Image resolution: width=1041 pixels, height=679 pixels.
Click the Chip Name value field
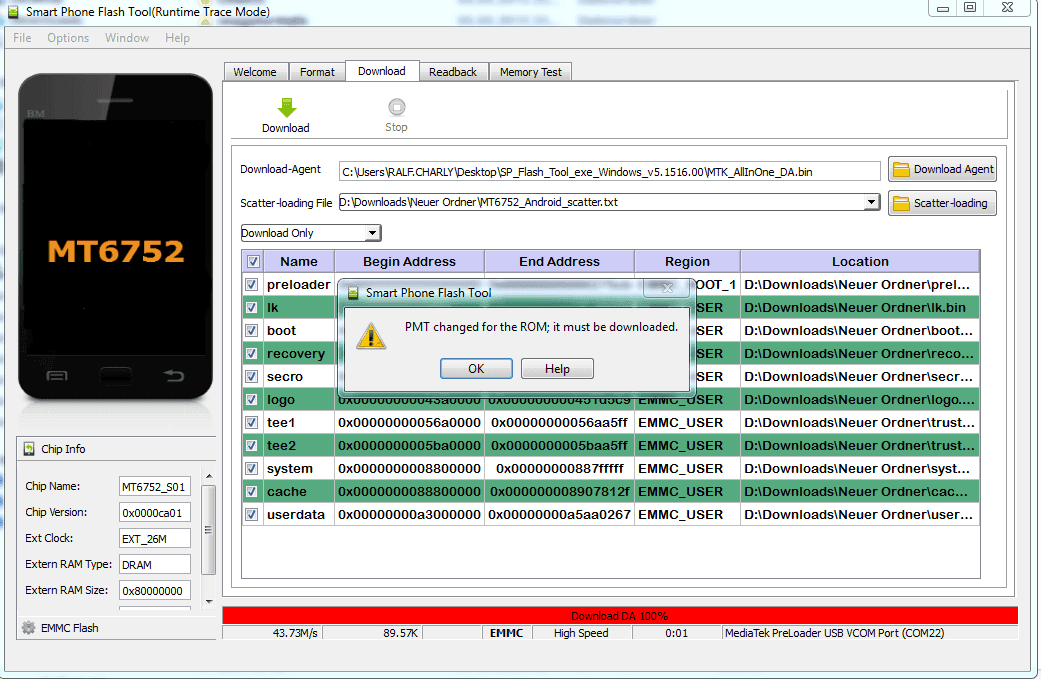(155, 487)
